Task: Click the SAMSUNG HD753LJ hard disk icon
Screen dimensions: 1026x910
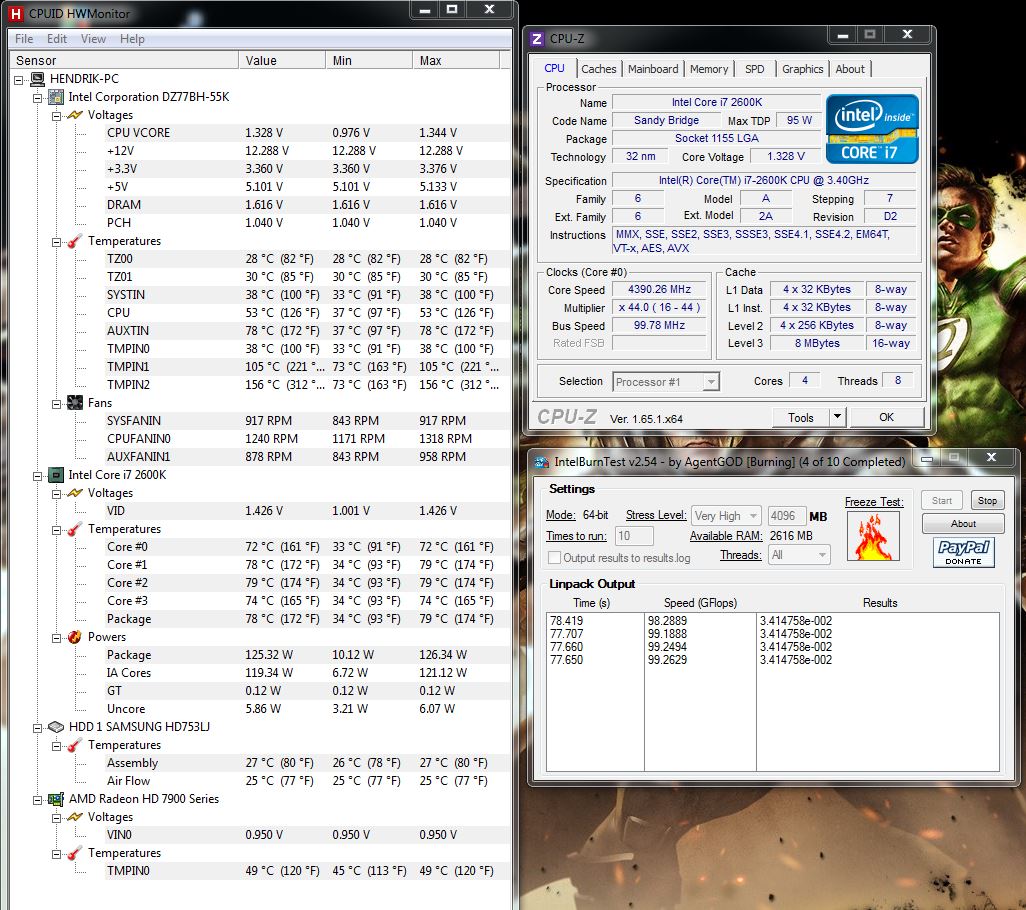Action: [x=56, y=727]
